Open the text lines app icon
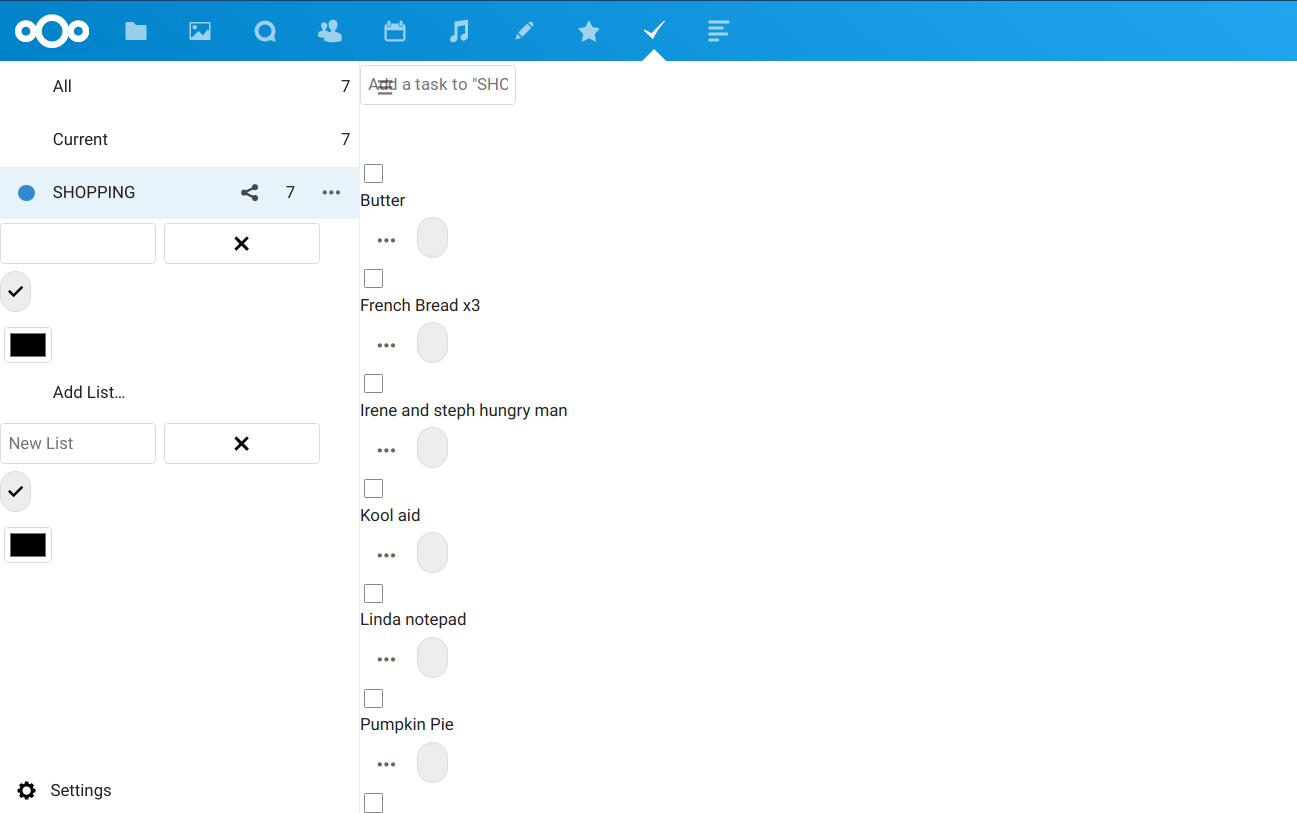This screenshot has width=1297, height=813. pos(718,31)
